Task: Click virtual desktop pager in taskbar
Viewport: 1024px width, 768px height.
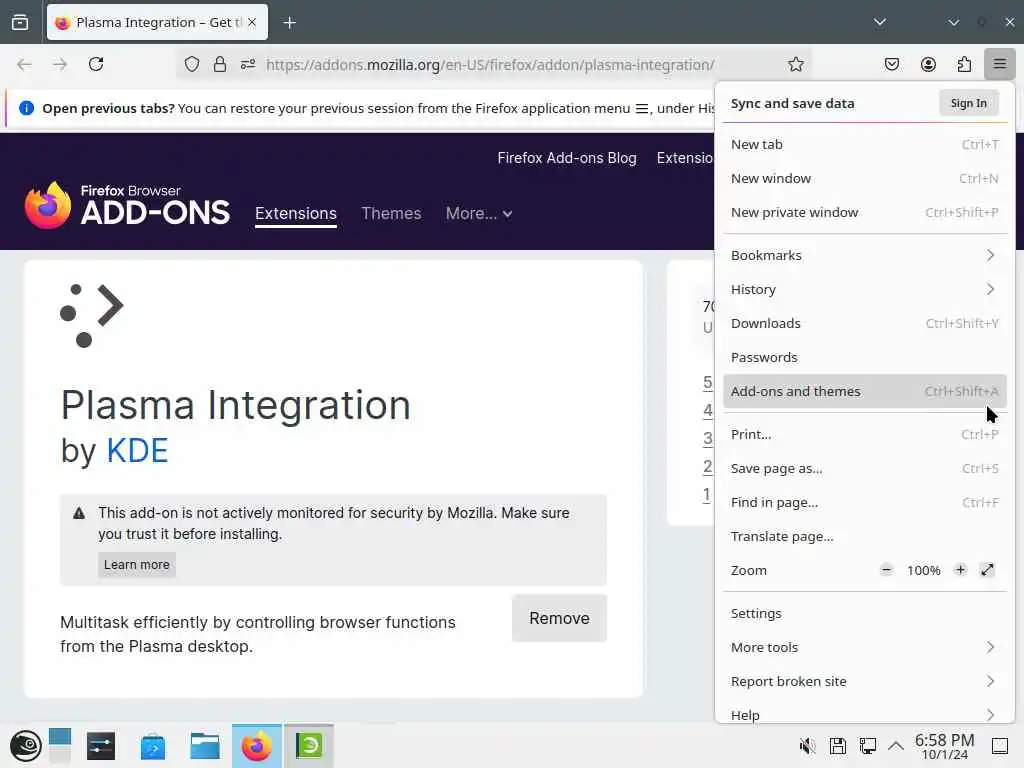Action: click(59, 746)
